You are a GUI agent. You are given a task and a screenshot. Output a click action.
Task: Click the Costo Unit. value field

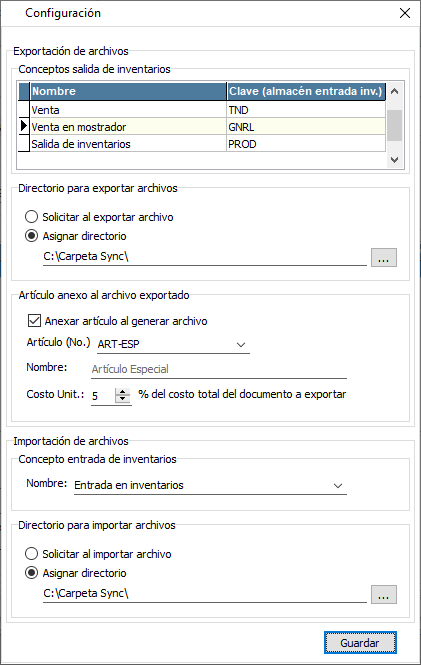point(102,396)
